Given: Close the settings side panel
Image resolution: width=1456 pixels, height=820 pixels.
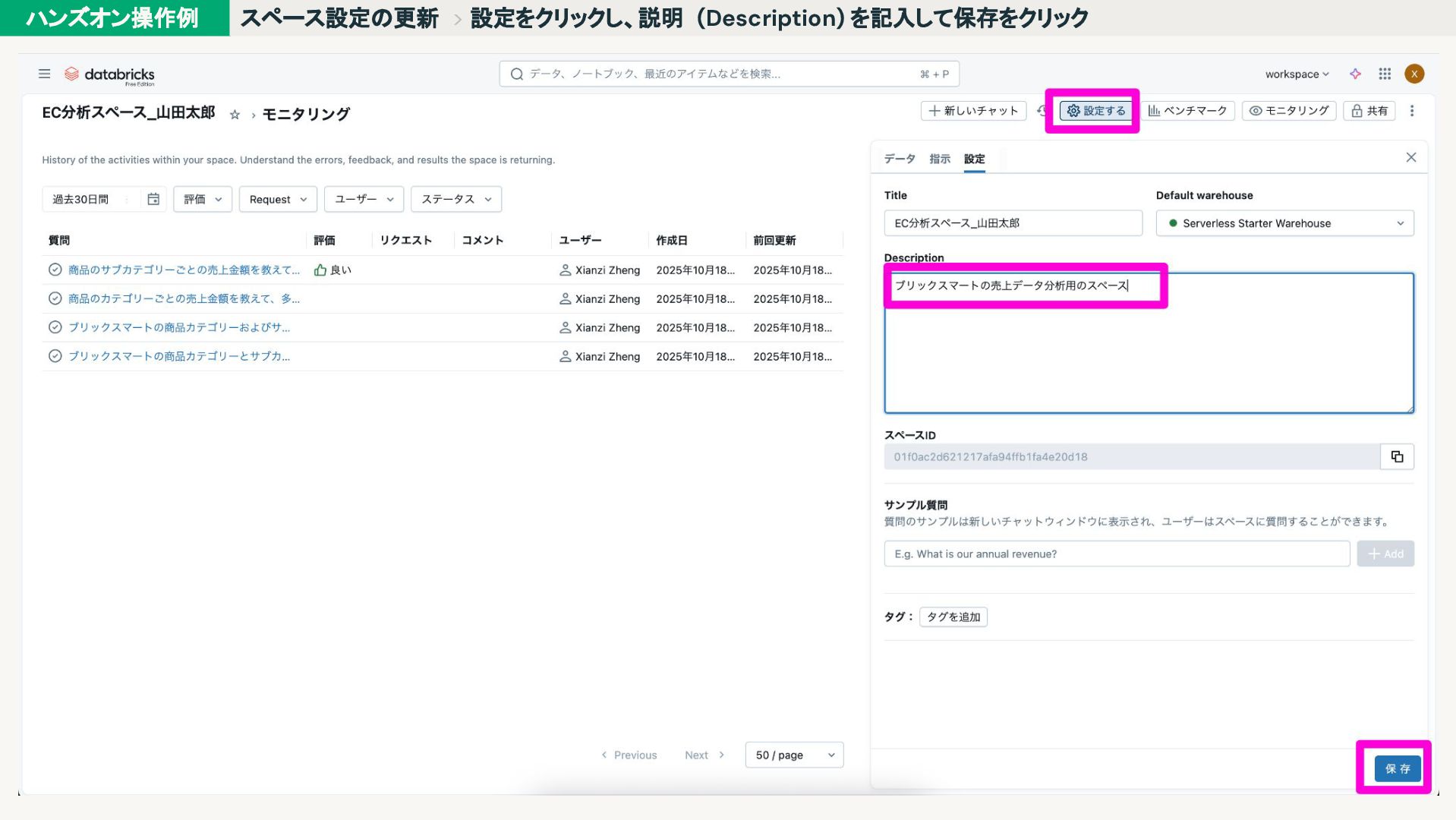Looking at the screenshot, I should coord(1410,157).
